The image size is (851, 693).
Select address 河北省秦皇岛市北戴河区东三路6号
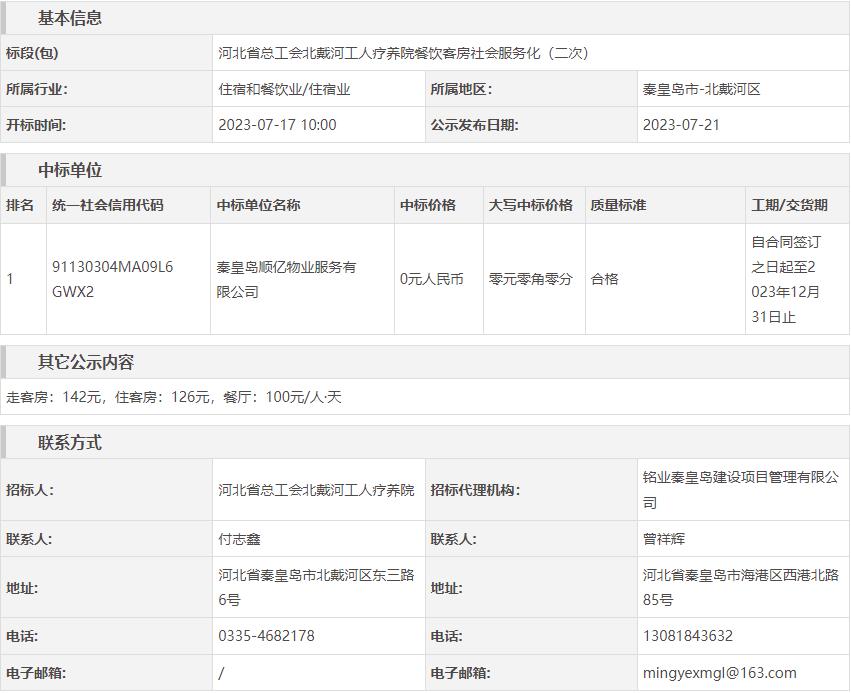(x=316, y=587)
